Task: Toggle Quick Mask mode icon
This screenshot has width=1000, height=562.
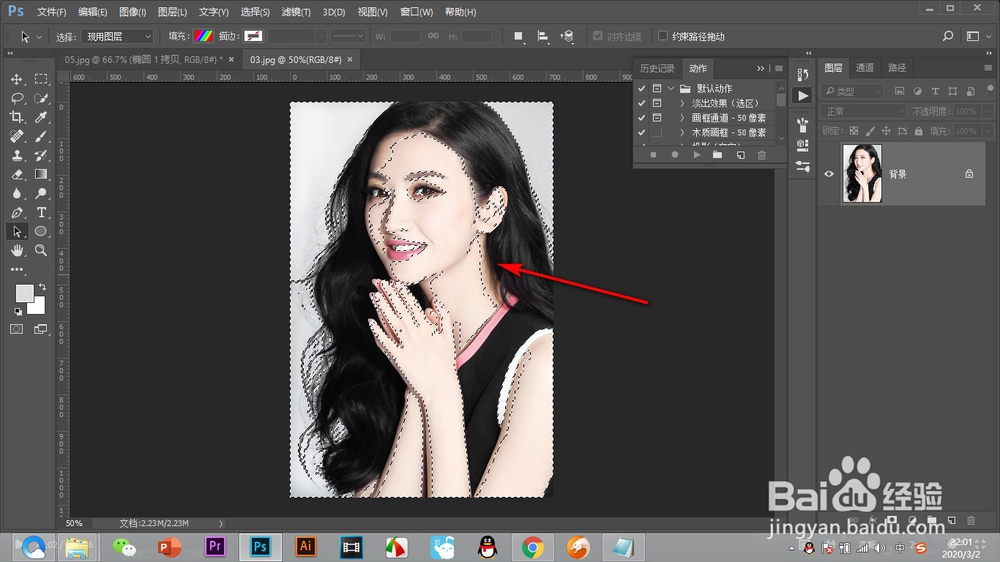Action: tap(17, 329)
